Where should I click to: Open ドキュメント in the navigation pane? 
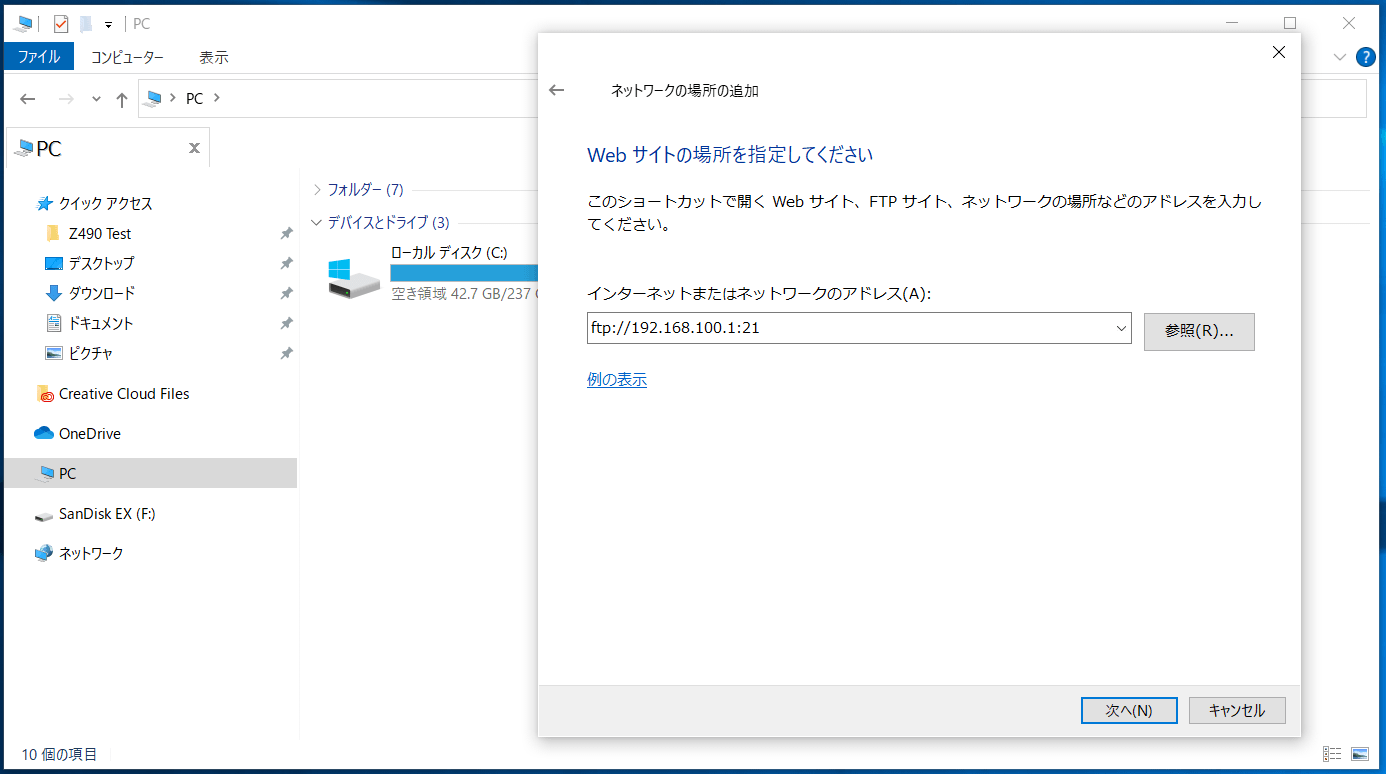[x=100, y=323]
